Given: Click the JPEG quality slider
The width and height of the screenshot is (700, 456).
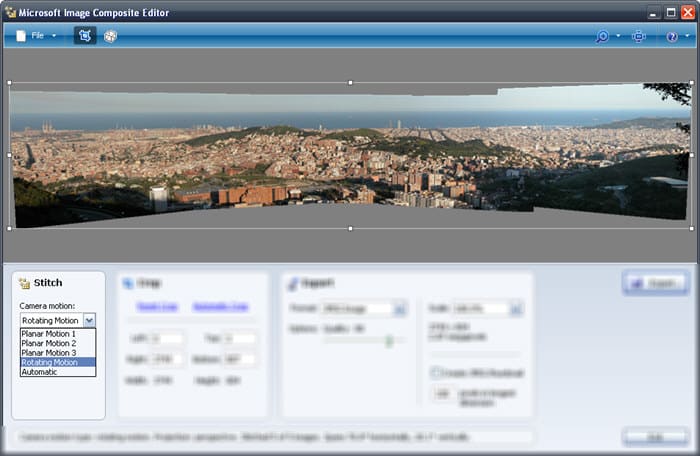Looking at the screenshot, I should 389,340.
